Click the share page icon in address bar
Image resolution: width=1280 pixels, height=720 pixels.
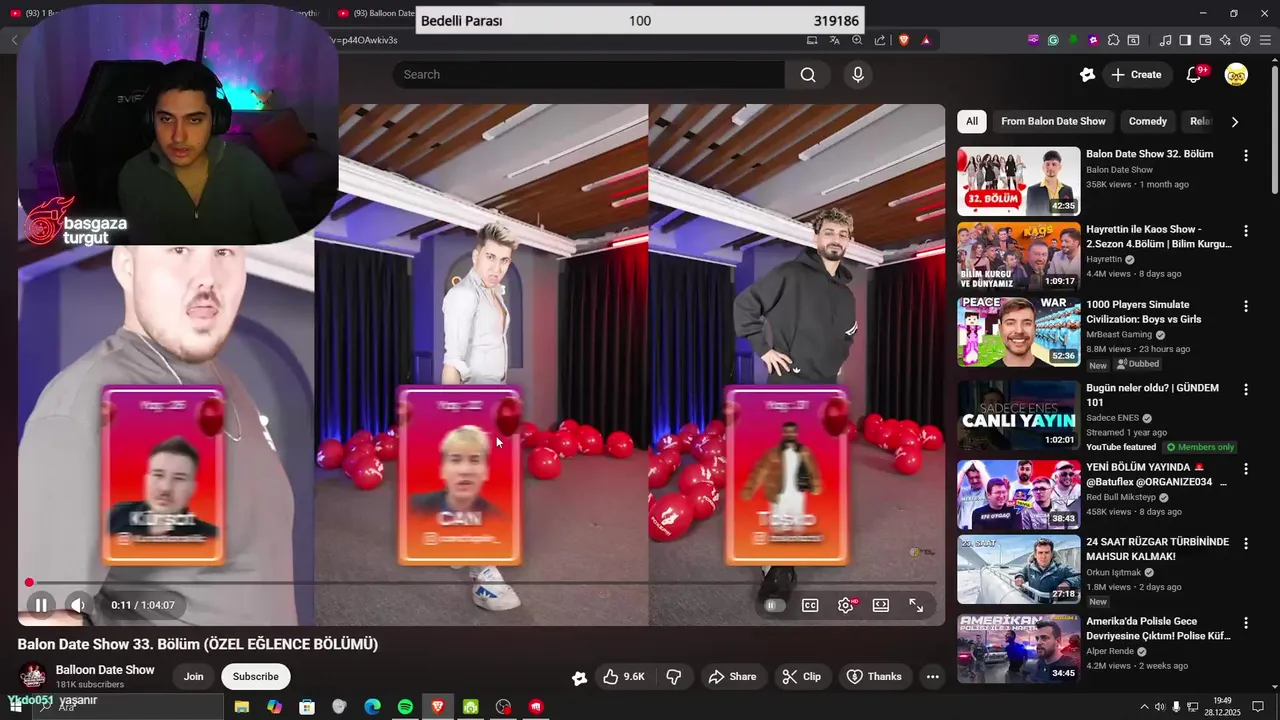880,40
